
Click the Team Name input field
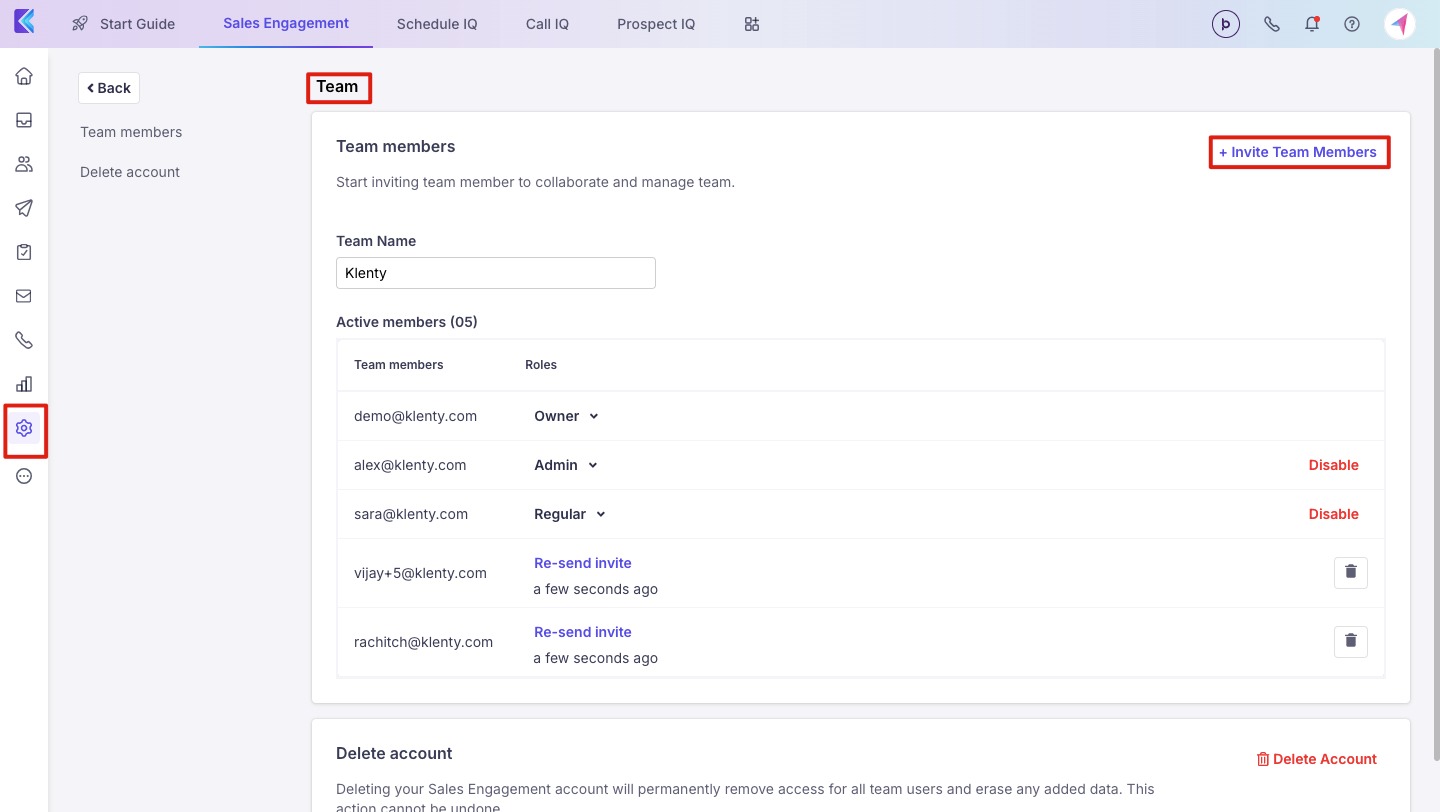tap(495, 273)
